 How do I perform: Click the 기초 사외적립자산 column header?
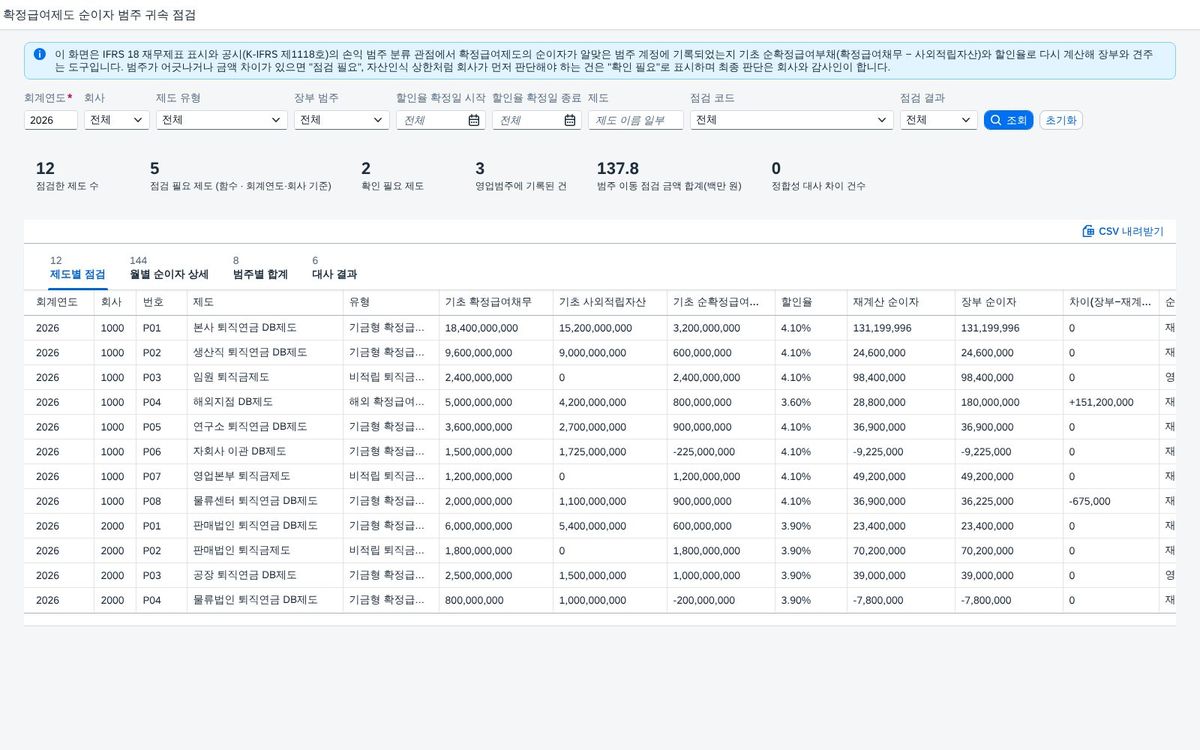[x=609, y=302]
